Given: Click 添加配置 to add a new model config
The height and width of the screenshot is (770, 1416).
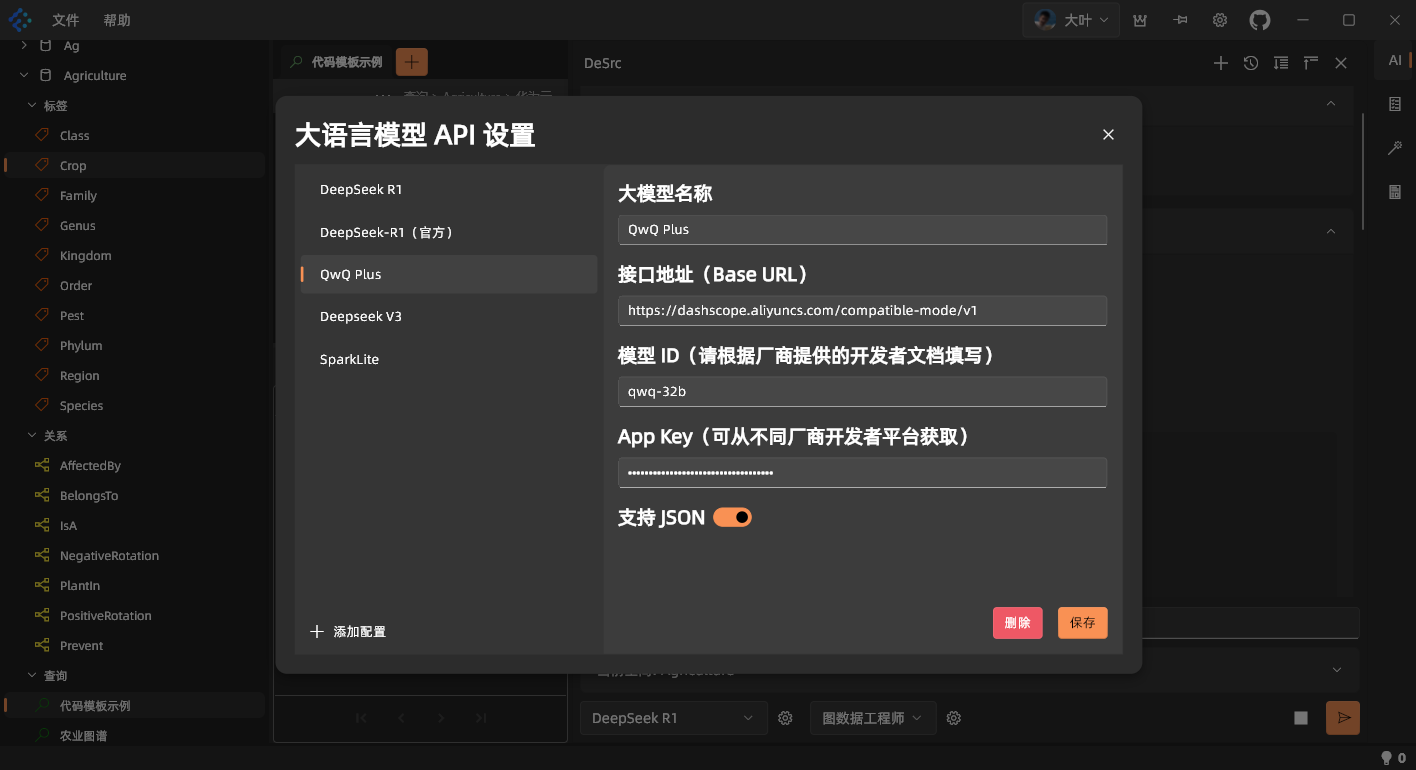Looking at the screenshot, I should click(347, 631).
